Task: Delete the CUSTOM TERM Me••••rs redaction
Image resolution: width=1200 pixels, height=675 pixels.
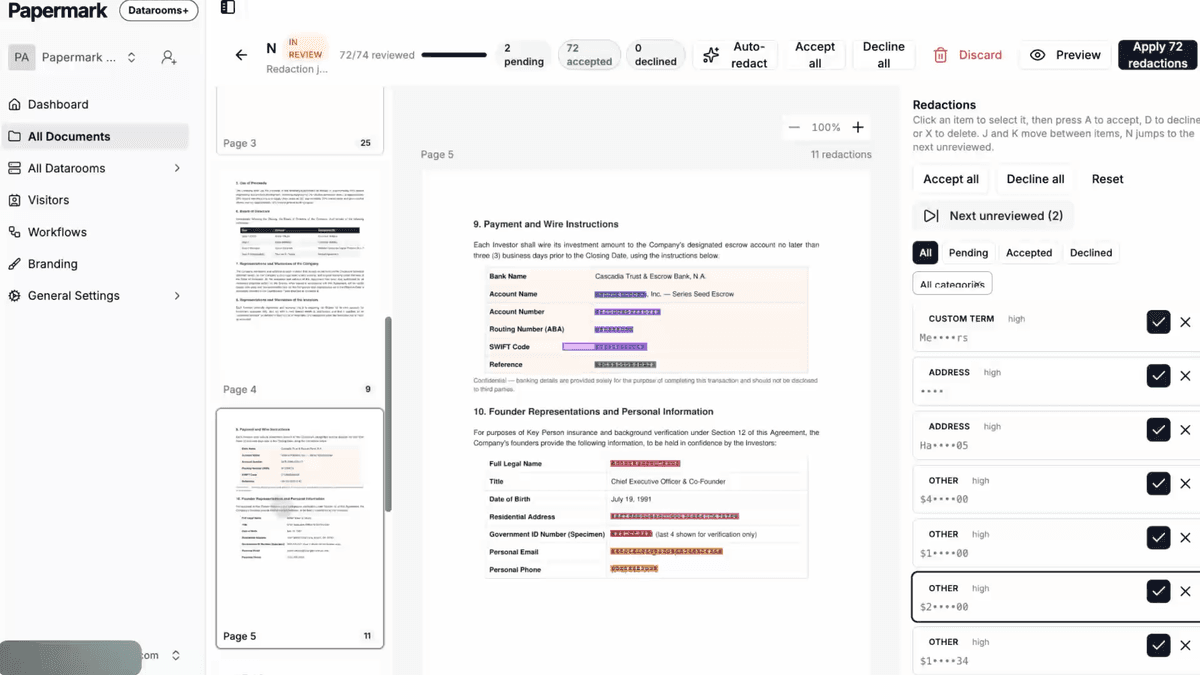Action: click(1186, 322)
